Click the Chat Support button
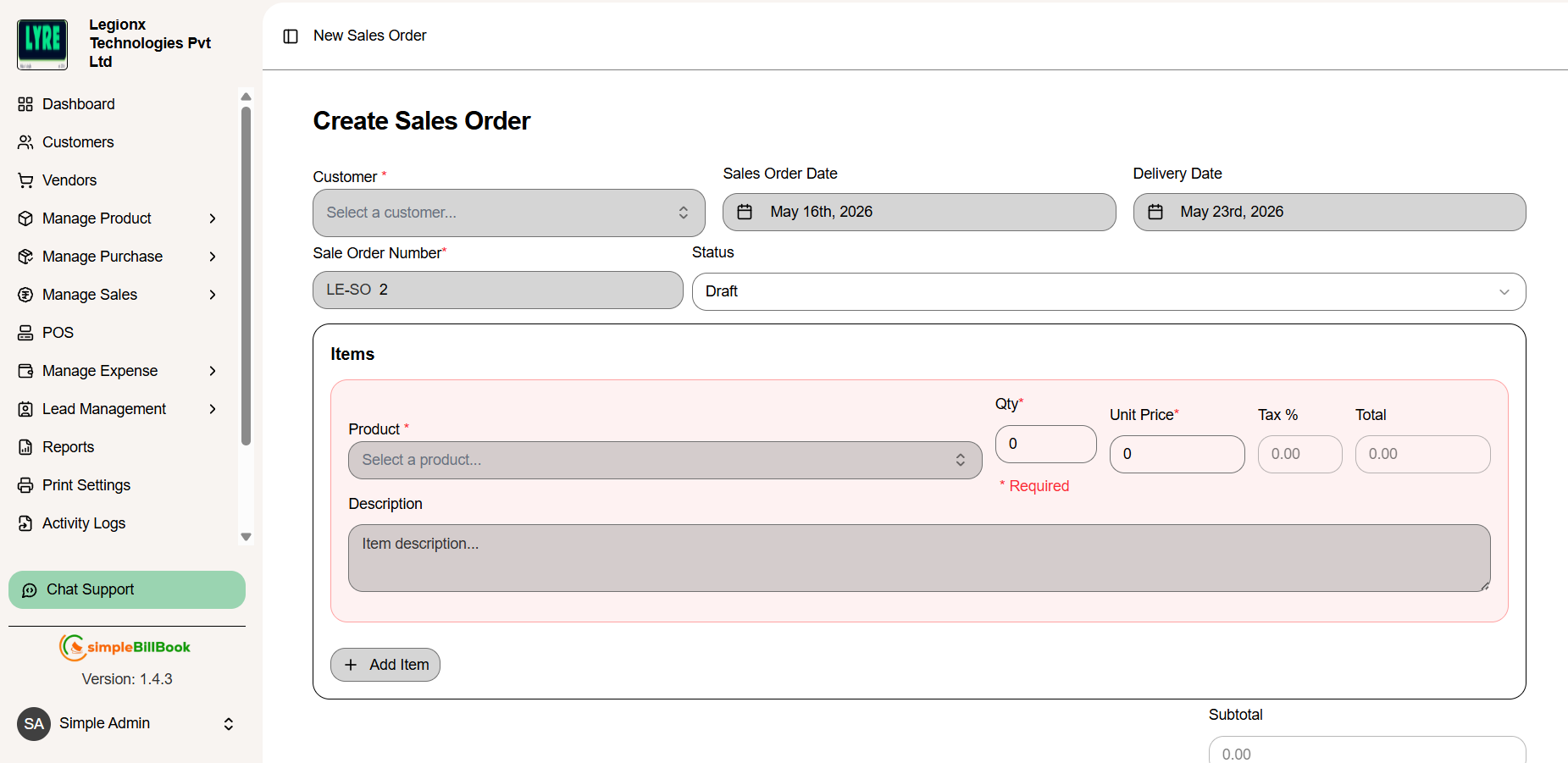Screen dimensions: 1568x763 click(x=127, y=589)
